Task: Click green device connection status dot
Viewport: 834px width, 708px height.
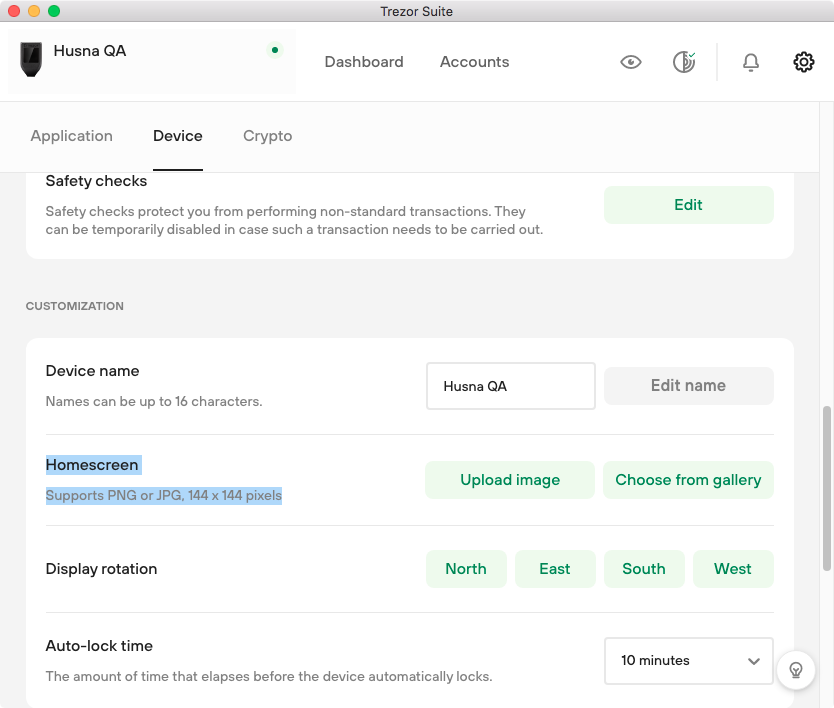Action: tap(274, 50)
